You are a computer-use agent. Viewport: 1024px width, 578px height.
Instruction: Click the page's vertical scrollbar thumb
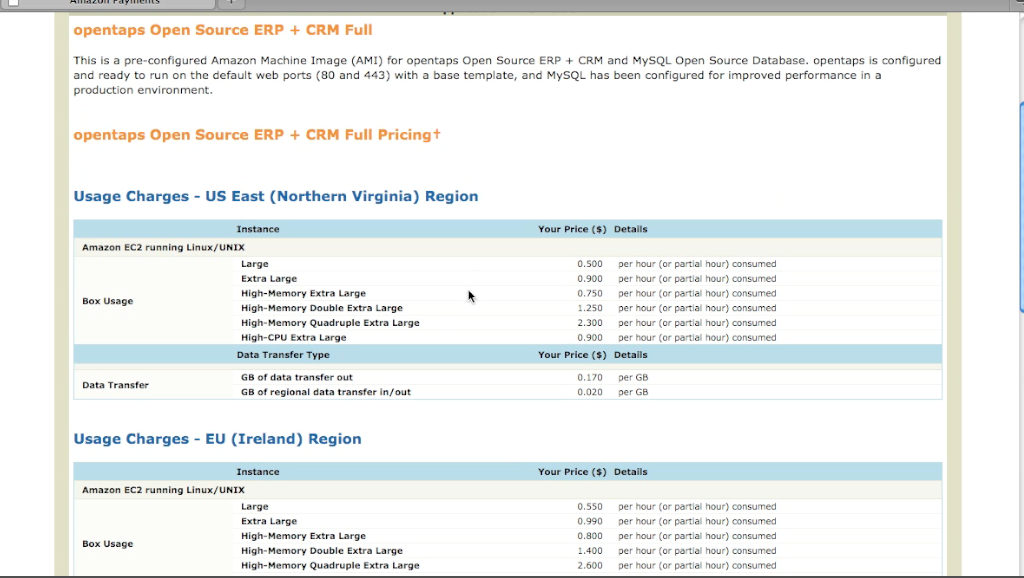click(x=1021, y=208)
